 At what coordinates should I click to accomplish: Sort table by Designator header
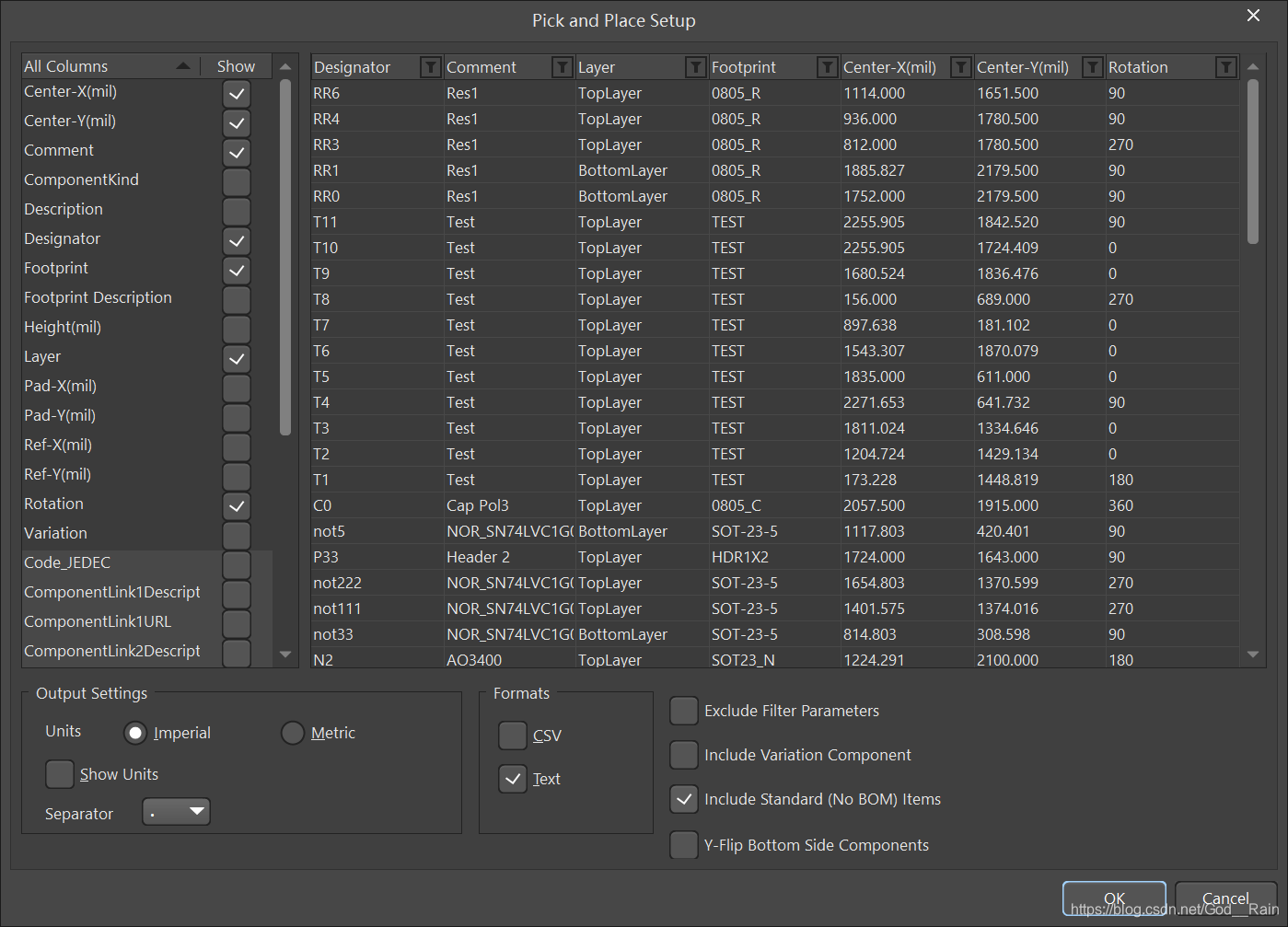pos(353,67)
